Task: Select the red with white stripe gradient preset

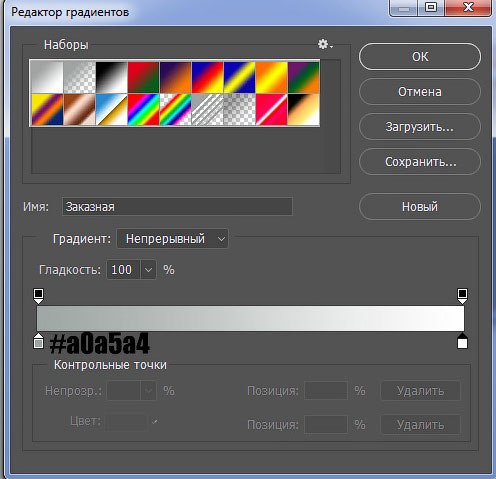Action: pyautogui.click(x=272, y=109)
